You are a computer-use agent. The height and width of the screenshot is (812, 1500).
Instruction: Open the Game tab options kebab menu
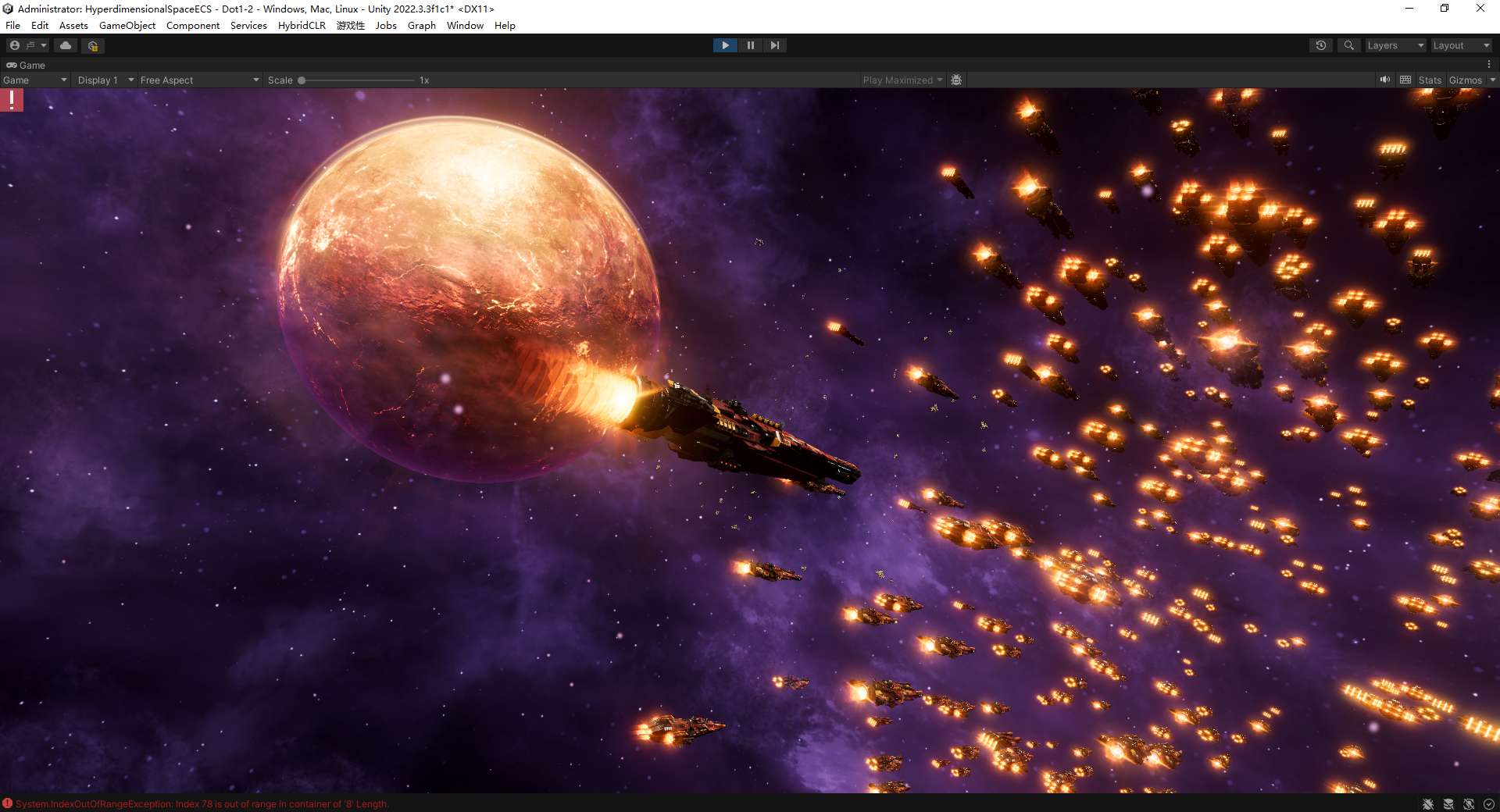[1489, 65]
